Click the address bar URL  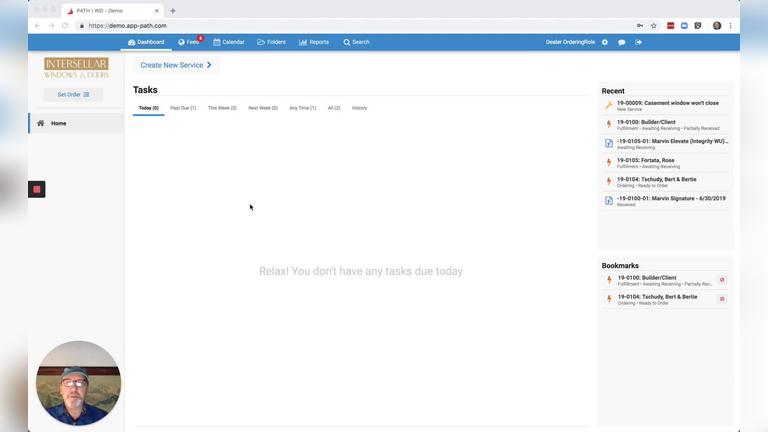click(127, 25)
